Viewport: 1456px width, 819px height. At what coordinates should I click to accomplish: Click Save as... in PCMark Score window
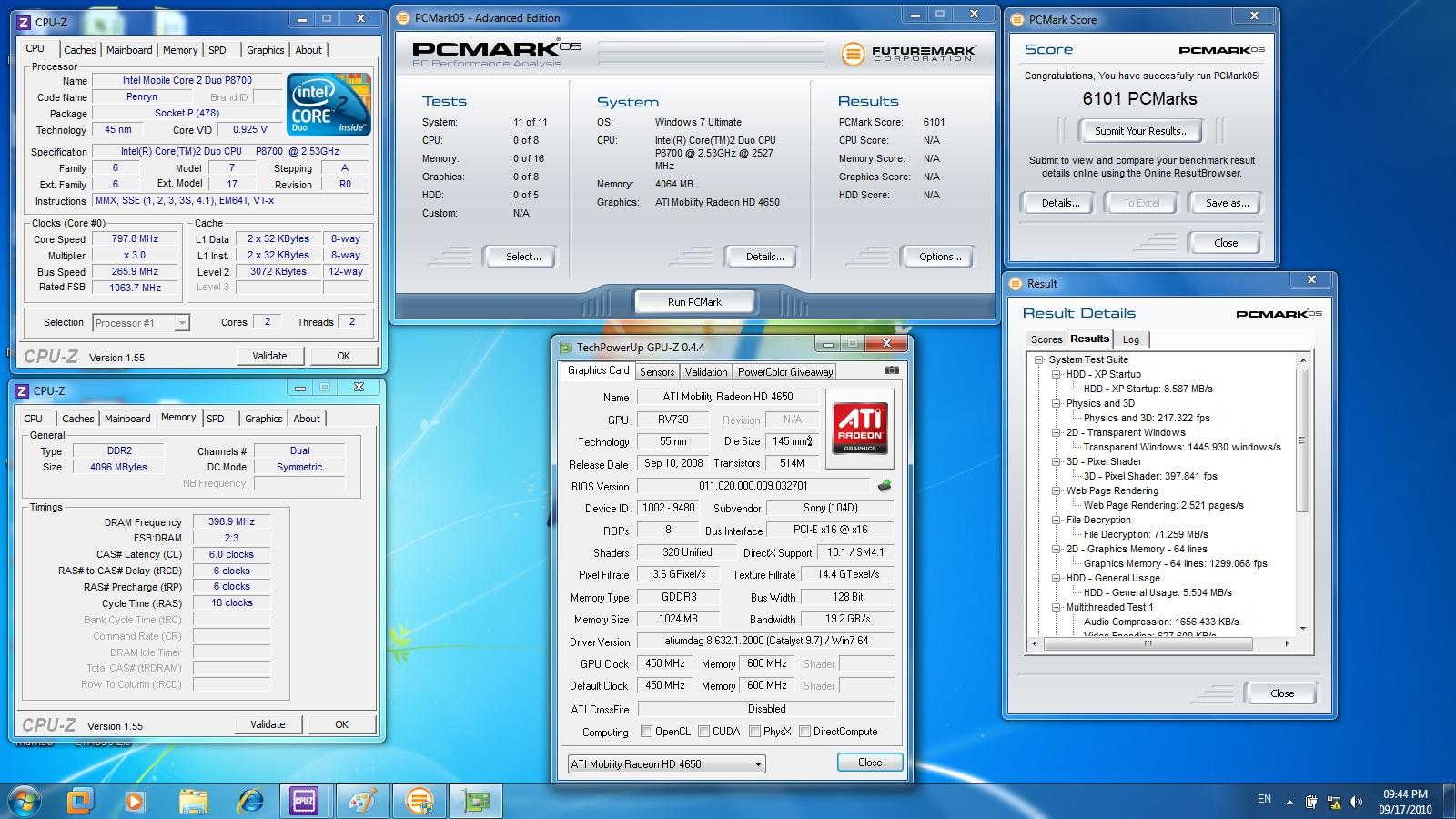1227,203
